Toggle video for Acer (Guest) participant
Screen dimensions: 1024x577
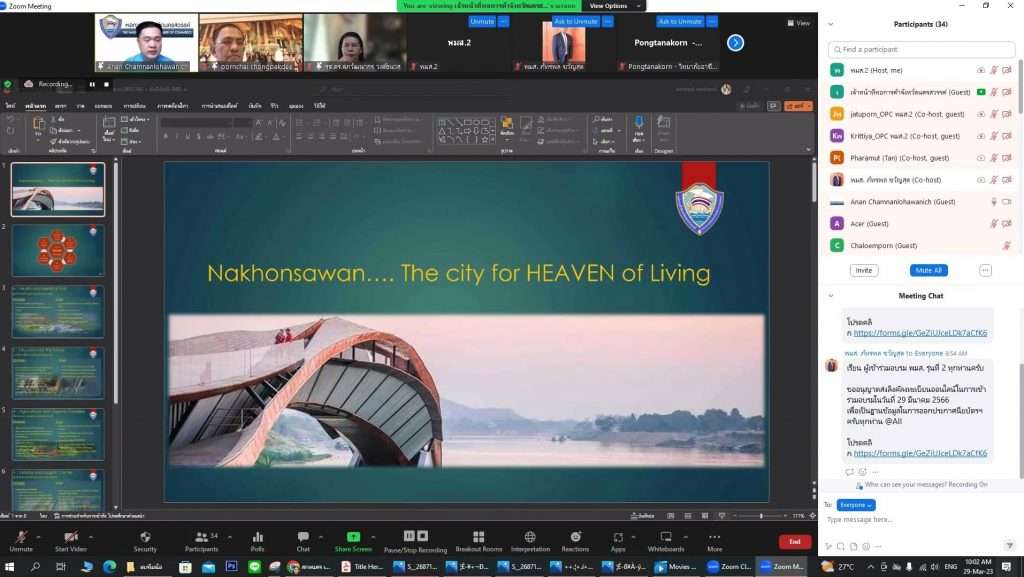(1006, 223)
